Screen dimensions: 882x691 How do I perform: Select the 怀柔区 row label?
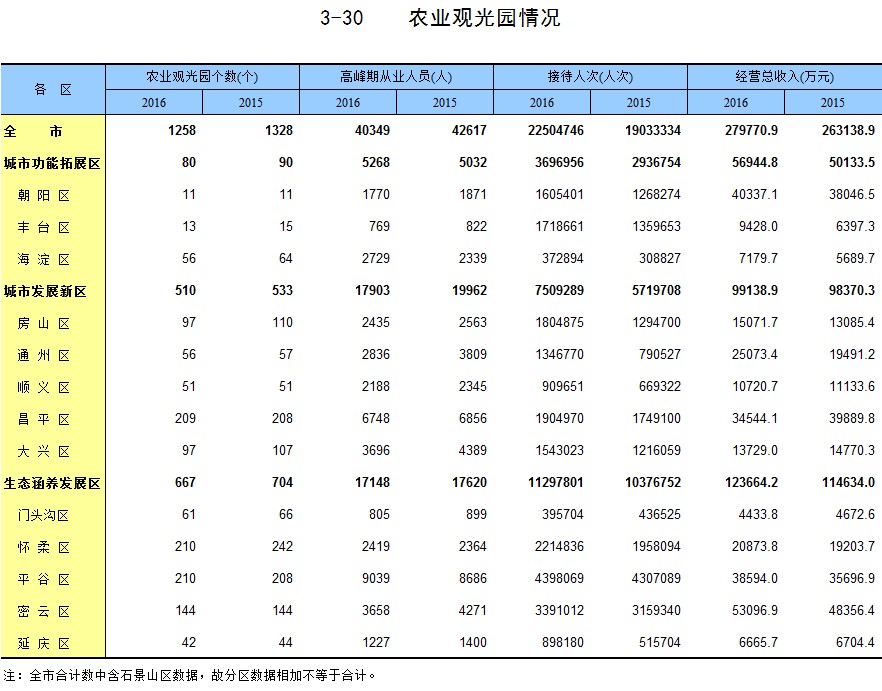coord(44,548)
